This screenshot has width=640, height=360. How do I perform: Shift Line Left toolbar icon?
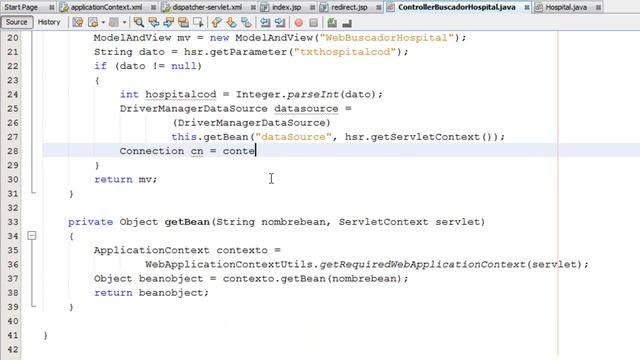pyautogui.click(x=265, y=22)
